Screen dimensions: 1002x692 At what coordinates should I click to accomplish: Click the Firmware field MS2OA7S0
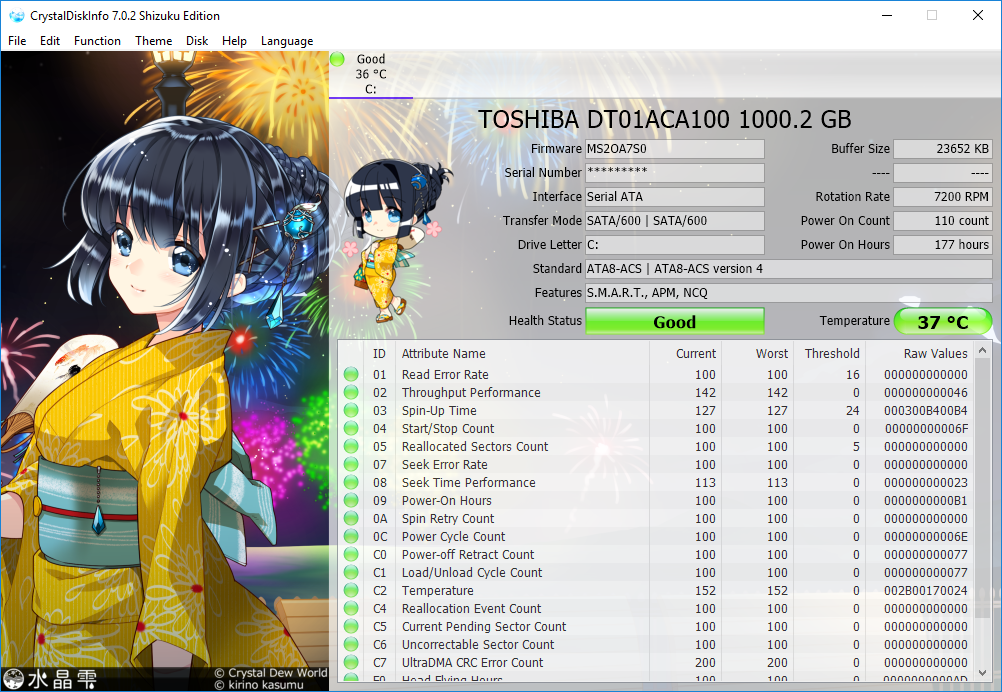(675, 149)
